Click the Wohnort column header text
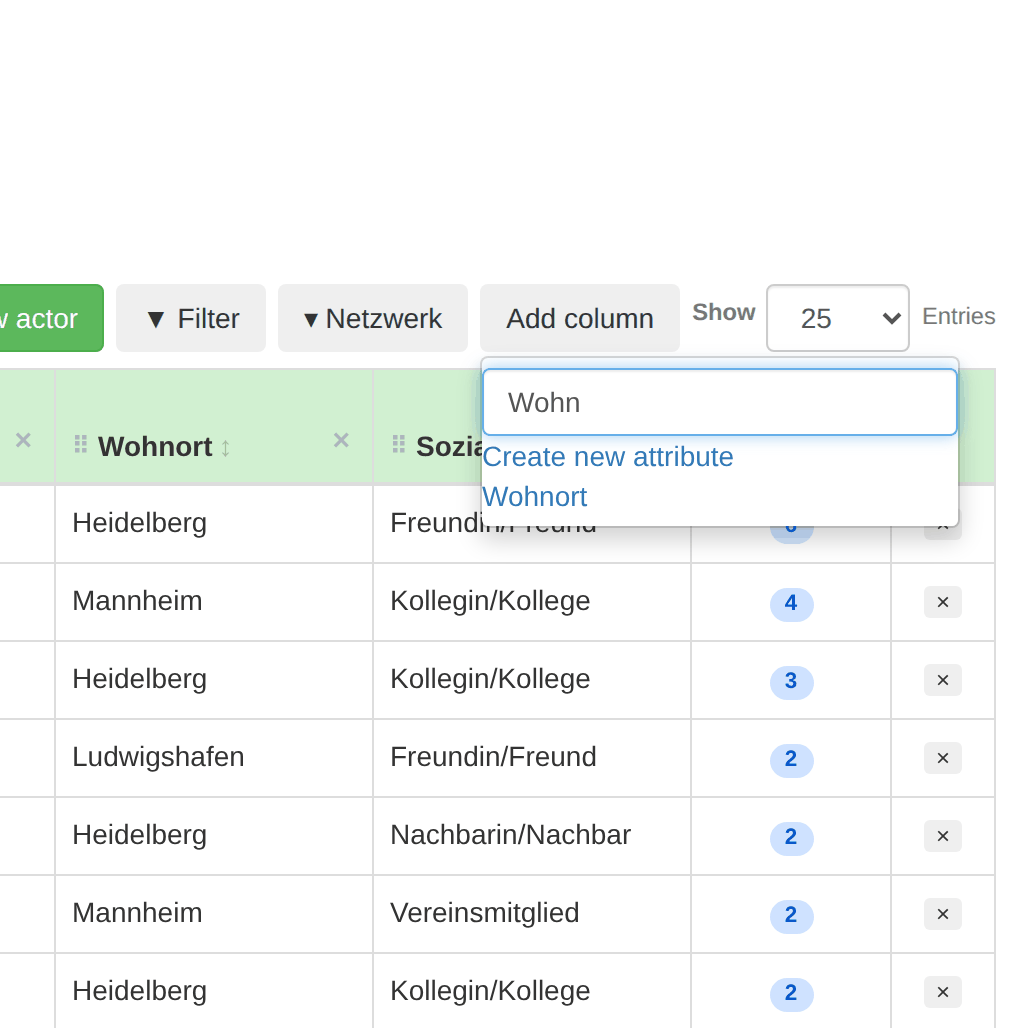Image resolution: width=1022 pixels, height=1028 pixels. click(155, 446)
